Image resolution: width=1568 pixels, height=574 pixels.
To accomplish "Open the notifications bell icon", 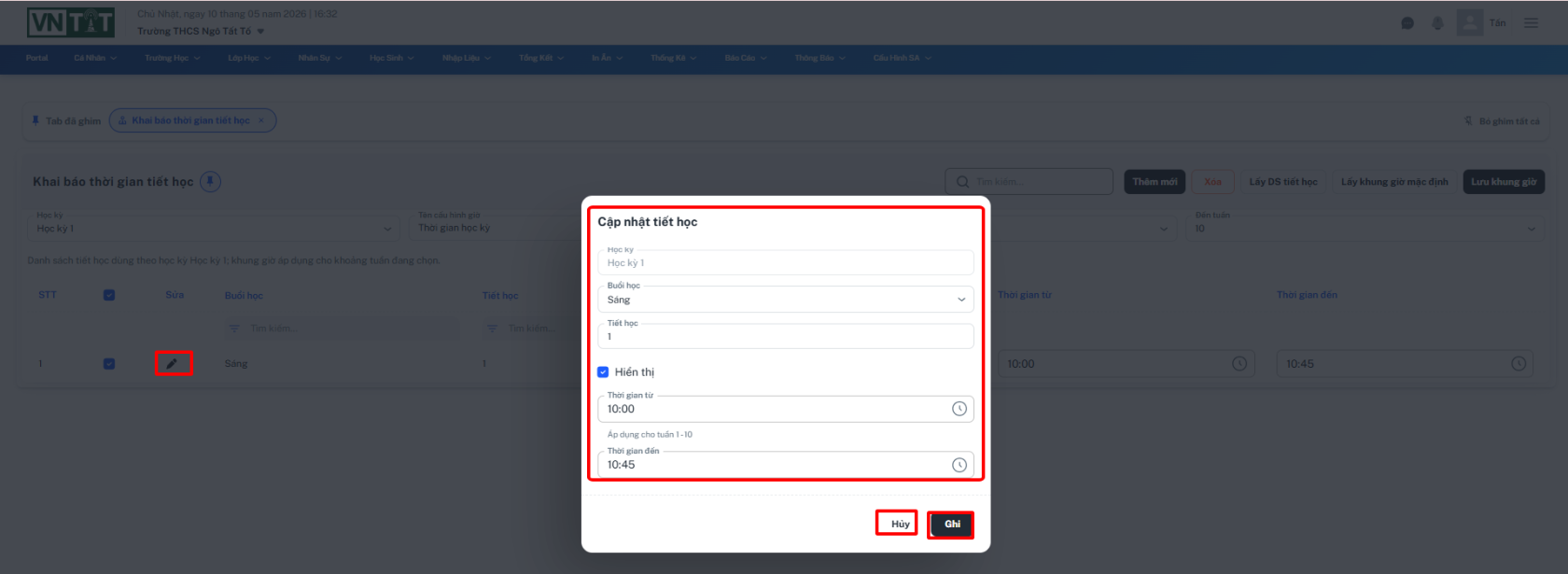I will click(1437, 23).
